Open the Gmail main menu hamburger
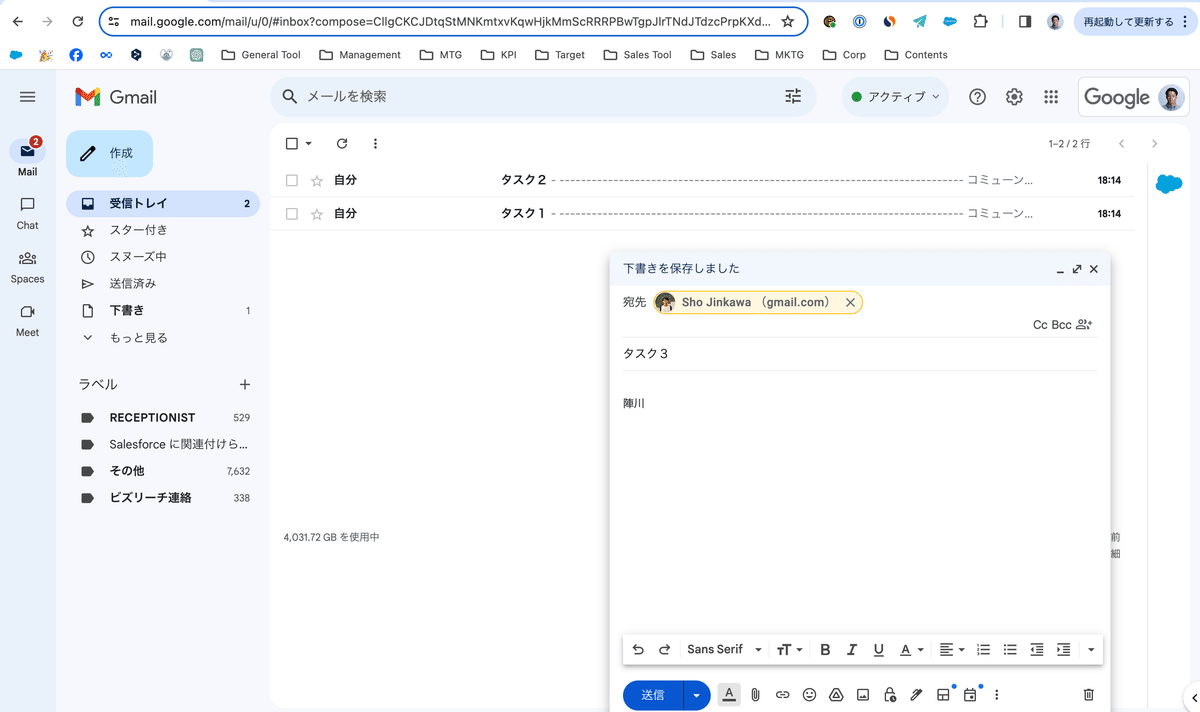Image resolution: width=1200 pixels, height=712 pixels. point(28,97)
